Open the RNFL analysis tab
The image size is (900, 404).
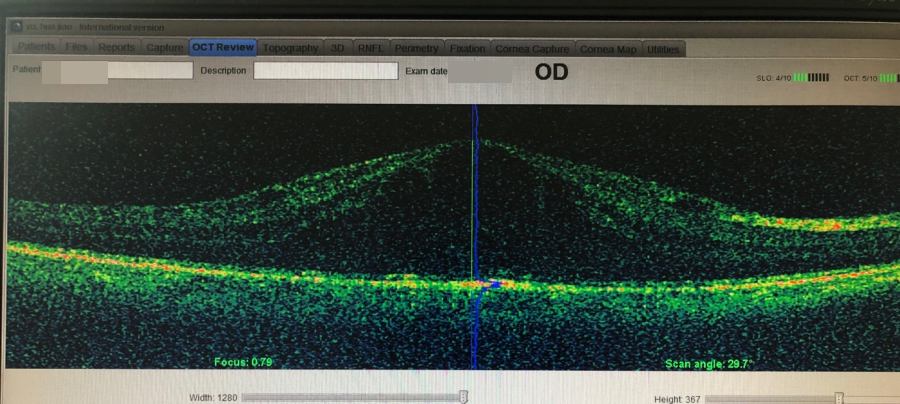coord(371,47)
